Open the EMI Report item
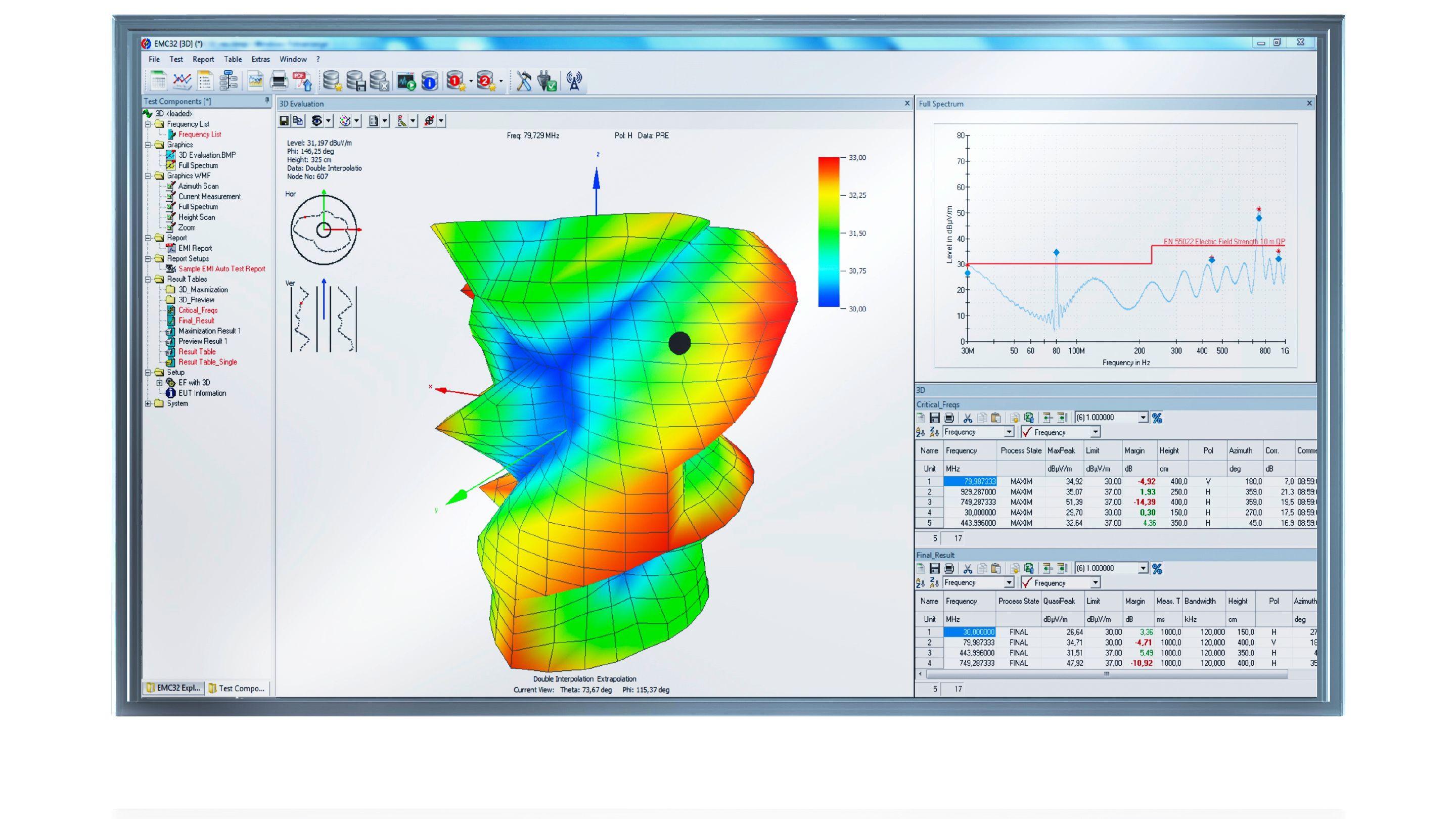Viewport: 1456px width, 819px height. (195, 248)
